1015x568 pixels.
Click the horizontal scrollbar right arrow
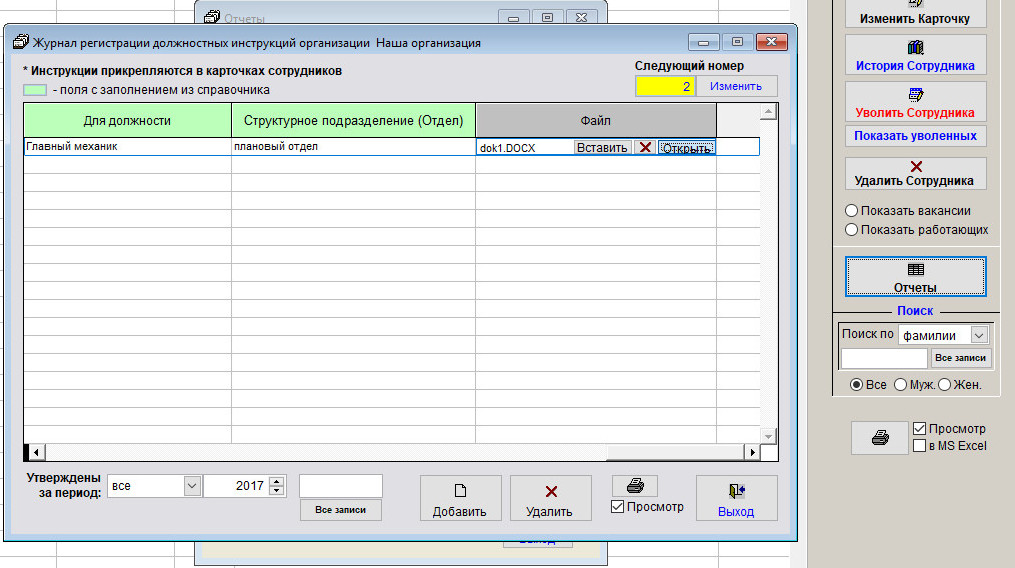coord(752,452)
